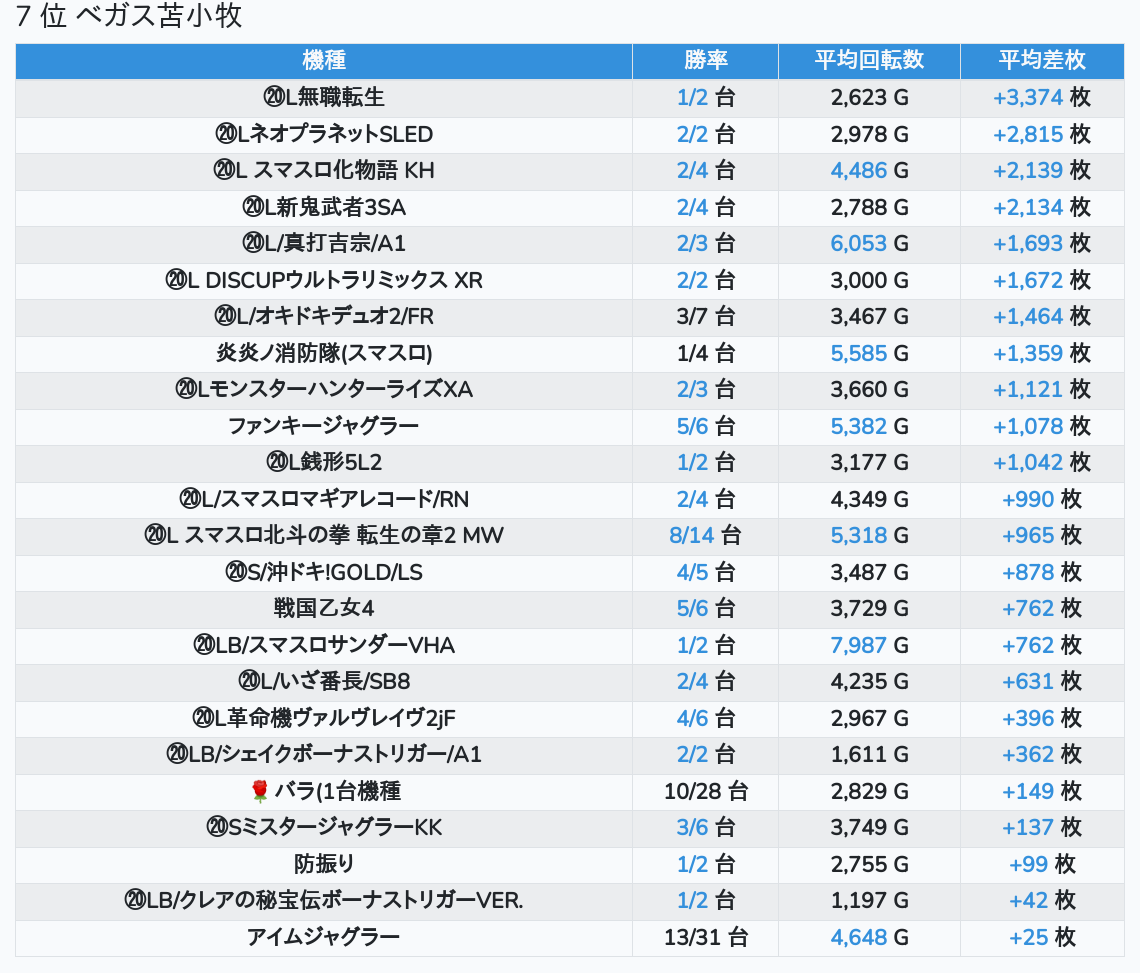Viewport: 1140px width, 973px height.
Task: Click the 7,987 G average spins value
Action: 858,645
